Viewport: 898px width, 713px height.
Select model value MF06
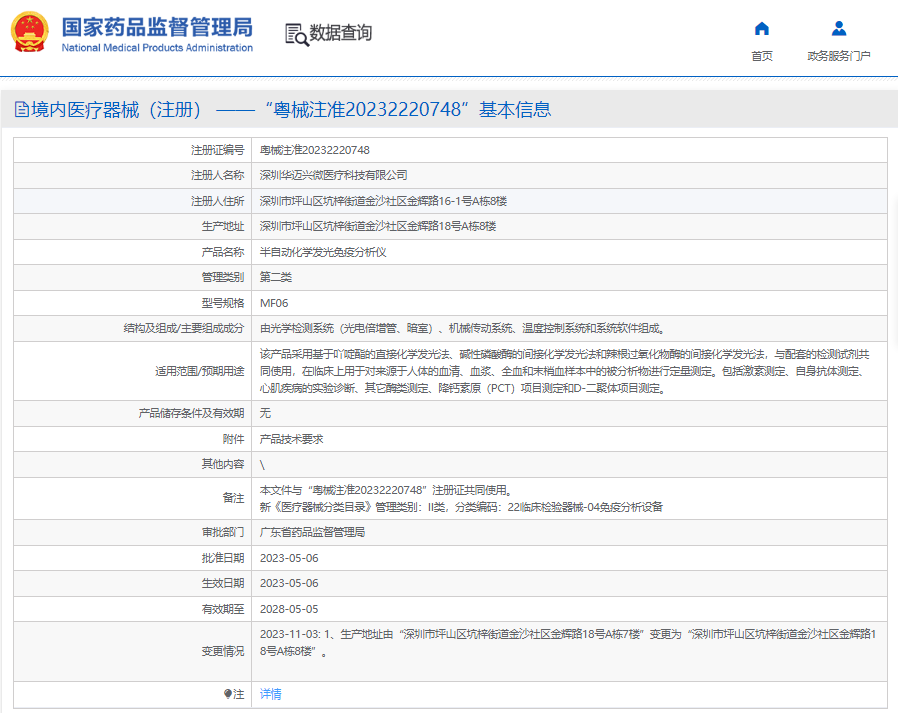(274, 303)
